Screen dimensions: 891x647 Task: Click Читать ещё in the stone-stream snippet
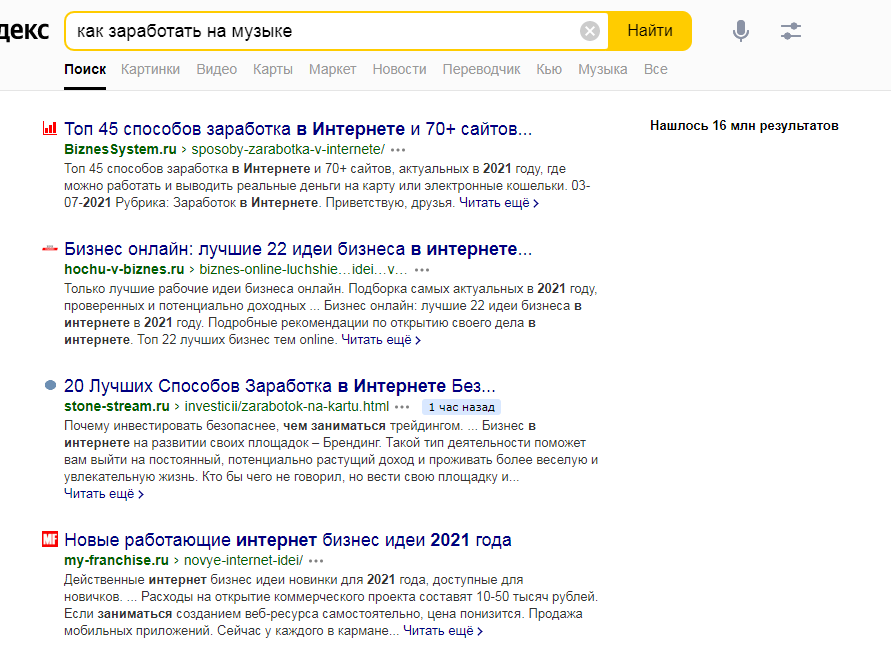point(104,494)
